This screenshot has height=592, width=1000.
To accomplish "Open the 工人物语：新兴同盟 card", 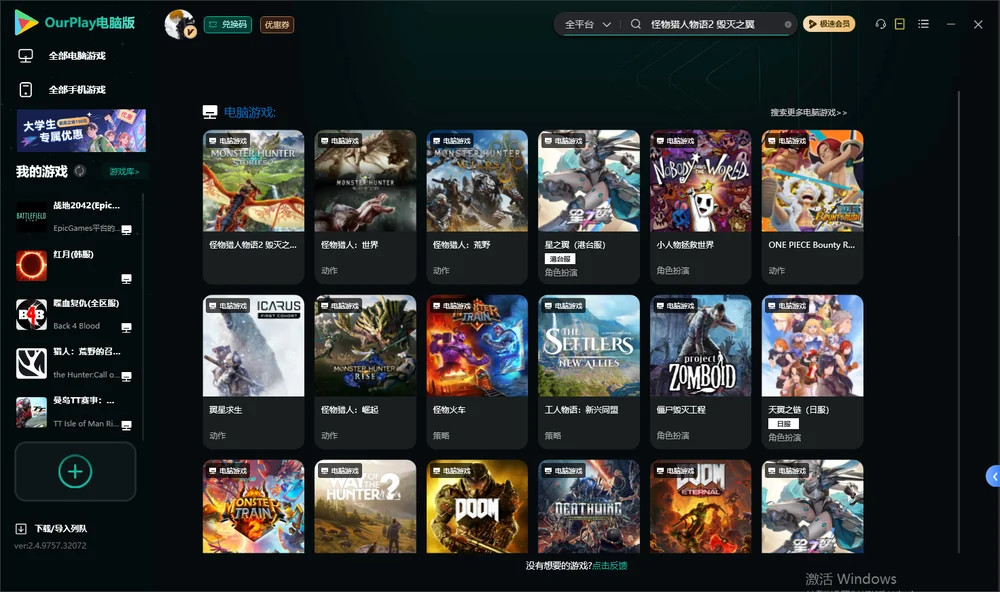I will coord(589,372).
